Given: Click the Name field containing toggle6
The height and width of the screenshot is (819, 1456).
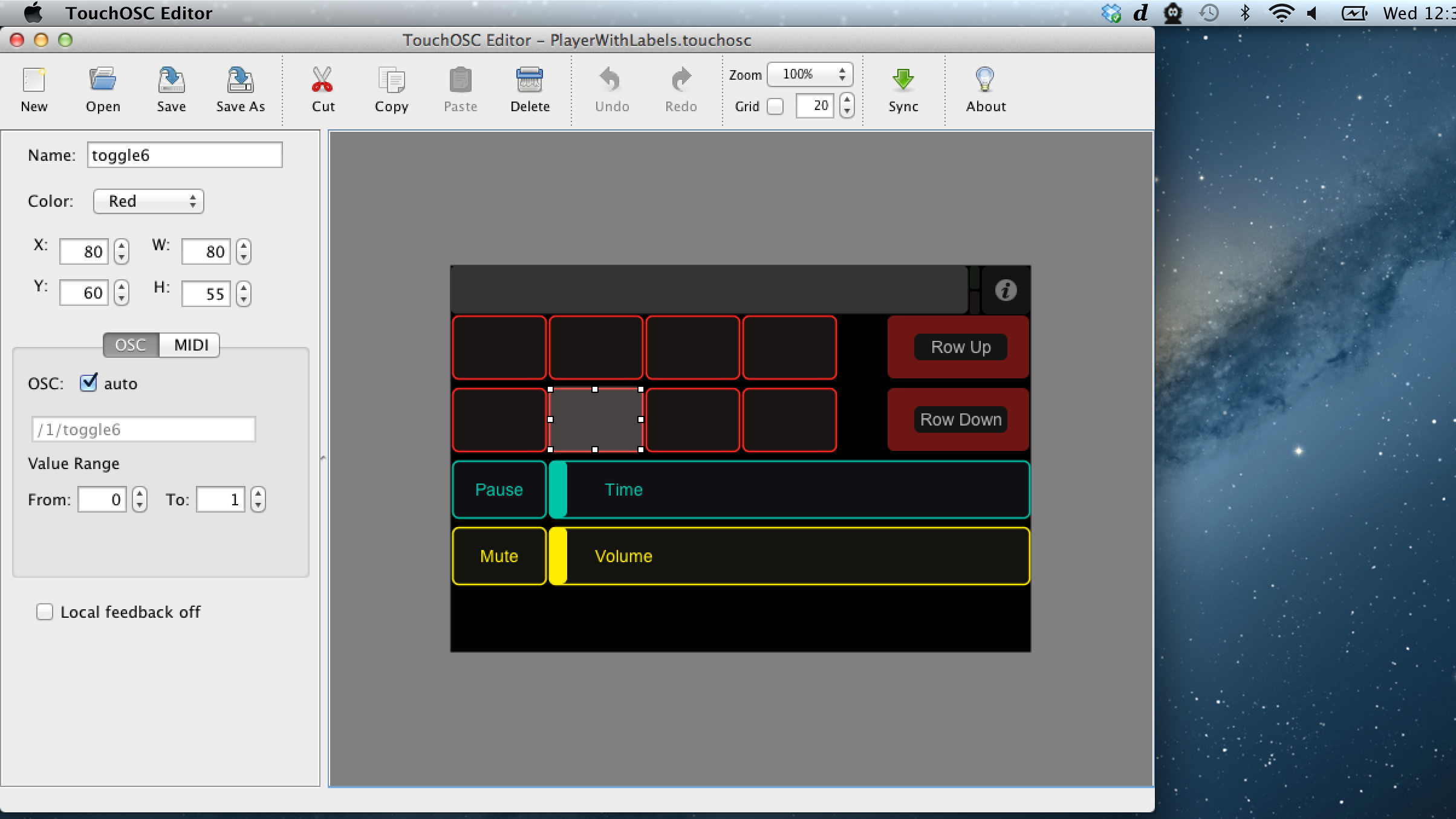Looking at the screenshot, I should 184,155.
